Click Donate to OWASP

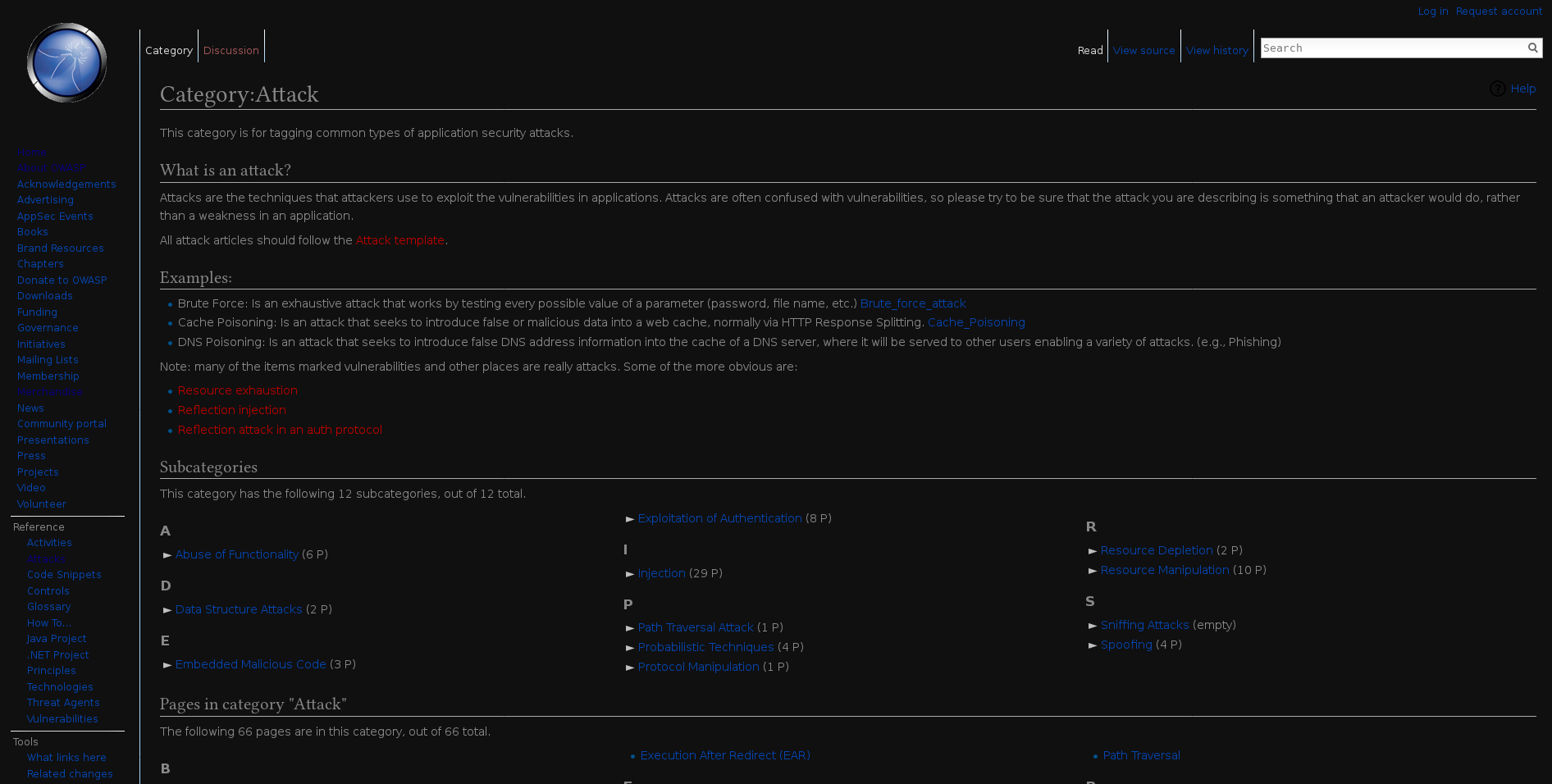click(62, 280)
